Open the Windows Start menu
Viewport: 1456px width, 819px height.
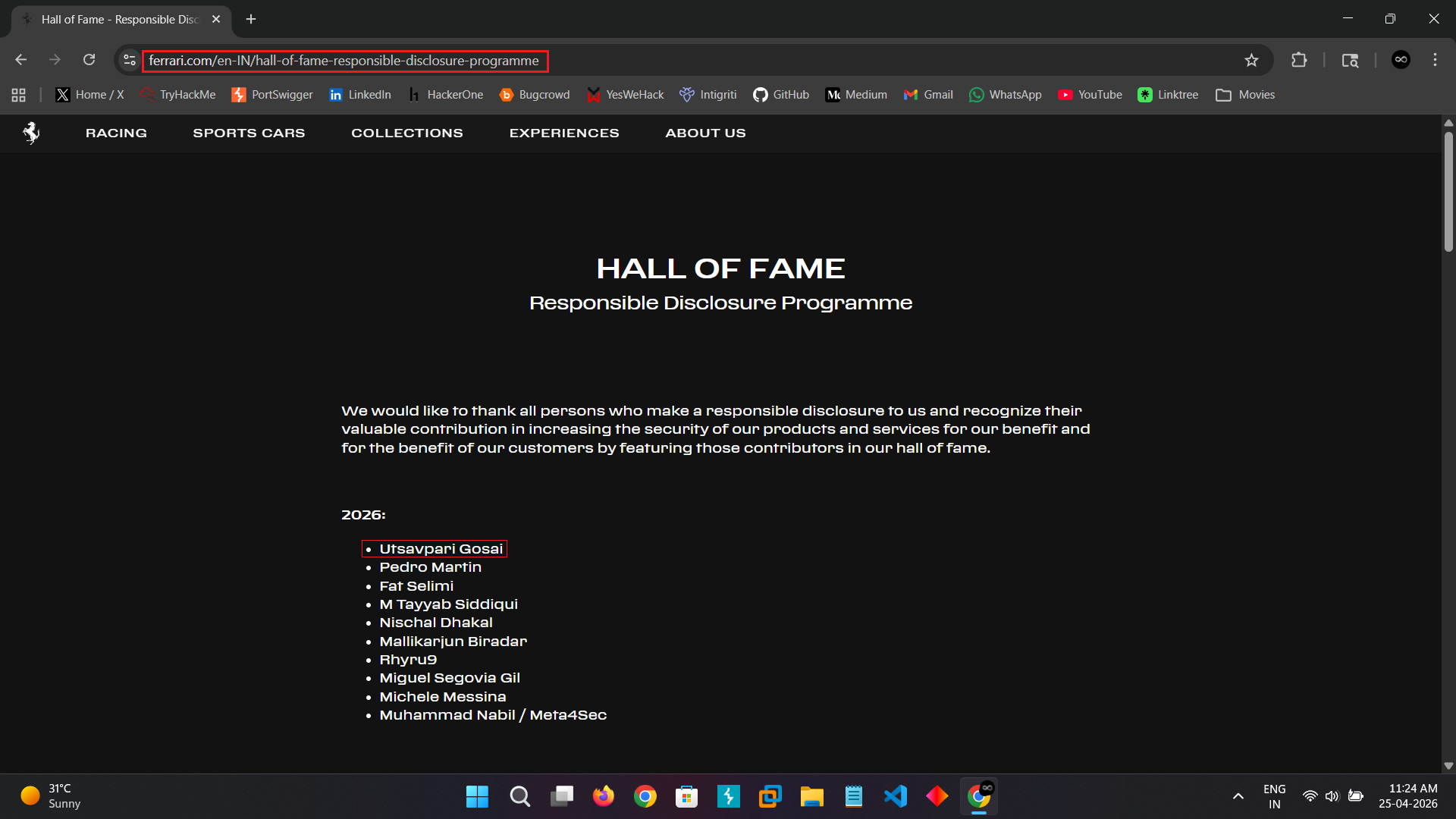coord(477,796)
